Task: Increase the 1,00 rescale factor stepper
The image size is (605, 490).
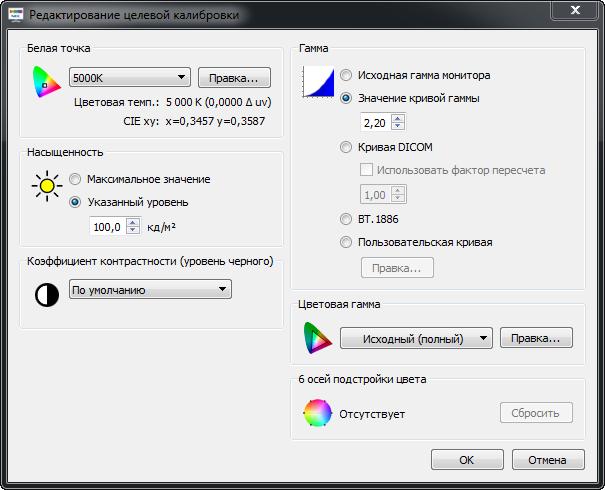Action: coord(398,190)
